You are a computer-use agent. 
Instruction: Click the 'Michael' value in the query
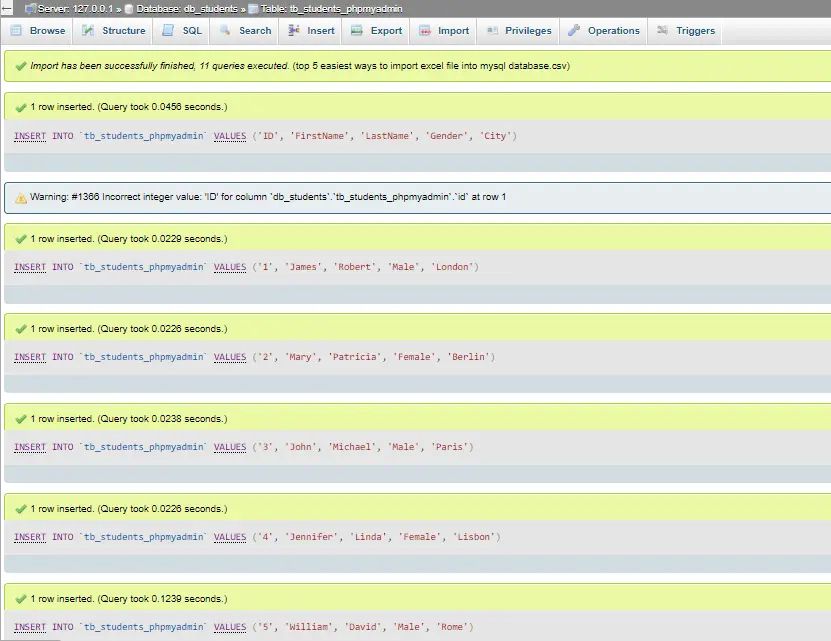click(x=352, y=447)
